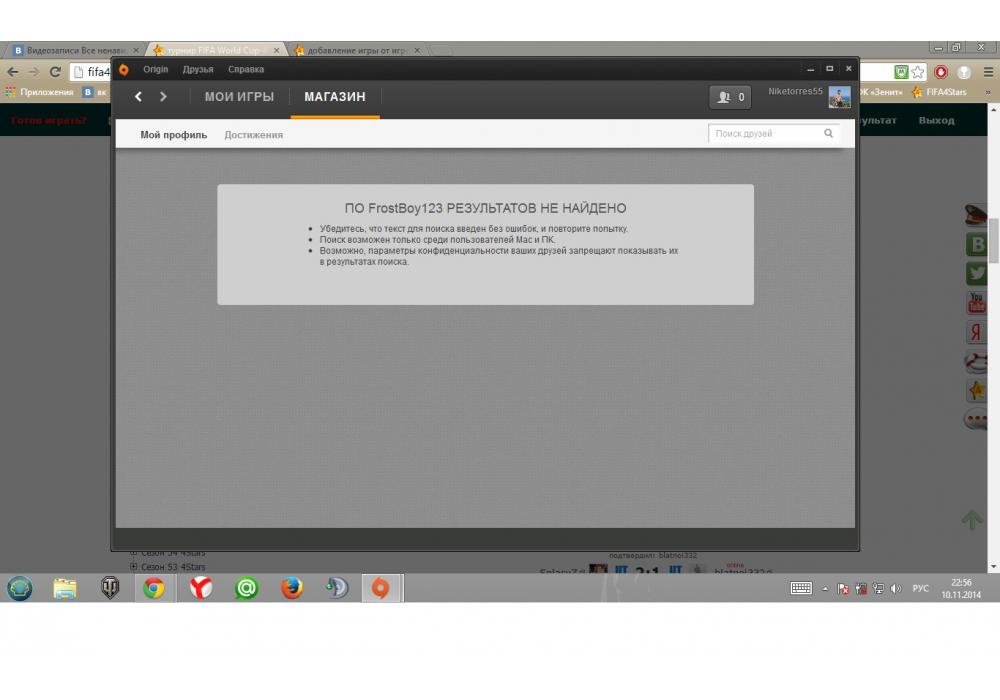
Task: Open Yandex browser from taskbar
Action: click(x=201, y=588)
